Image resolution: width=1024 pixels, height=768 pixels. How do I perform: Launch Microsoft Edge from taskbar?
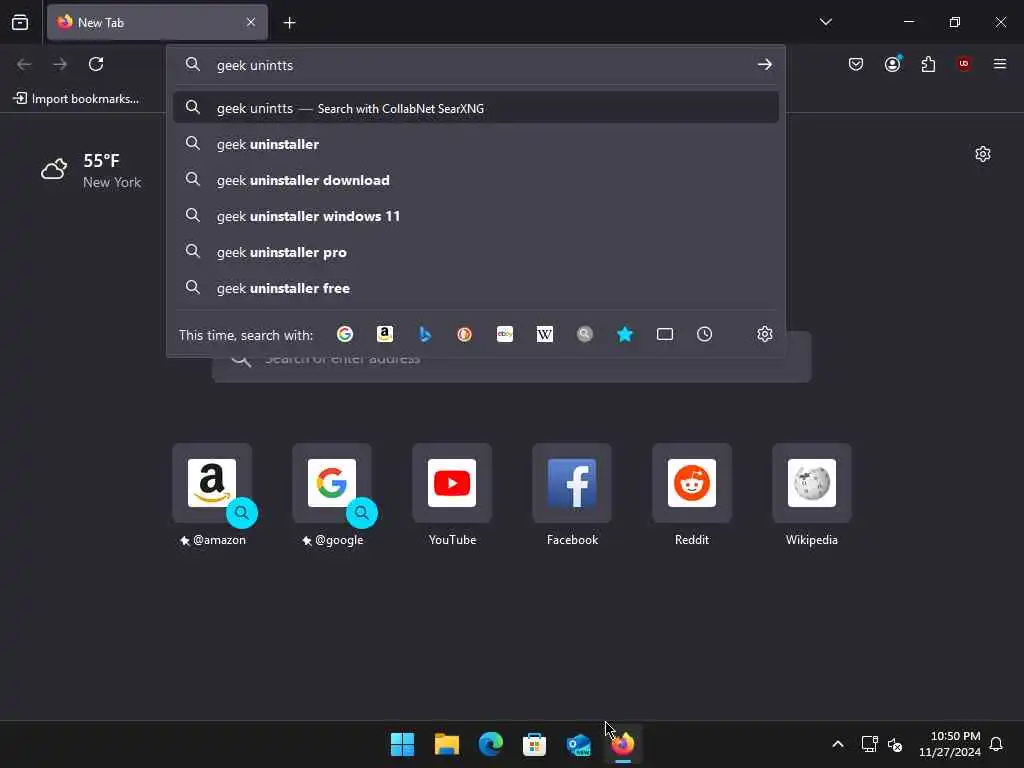click(x=490, y=744)
